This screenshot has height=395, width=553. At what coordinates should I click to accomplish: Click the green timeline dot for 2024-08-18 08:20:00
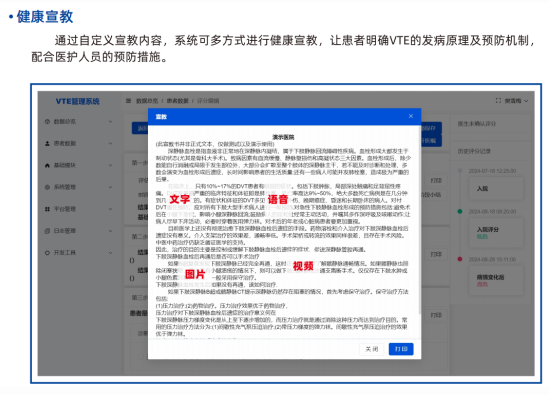click(x=460, y=212)
